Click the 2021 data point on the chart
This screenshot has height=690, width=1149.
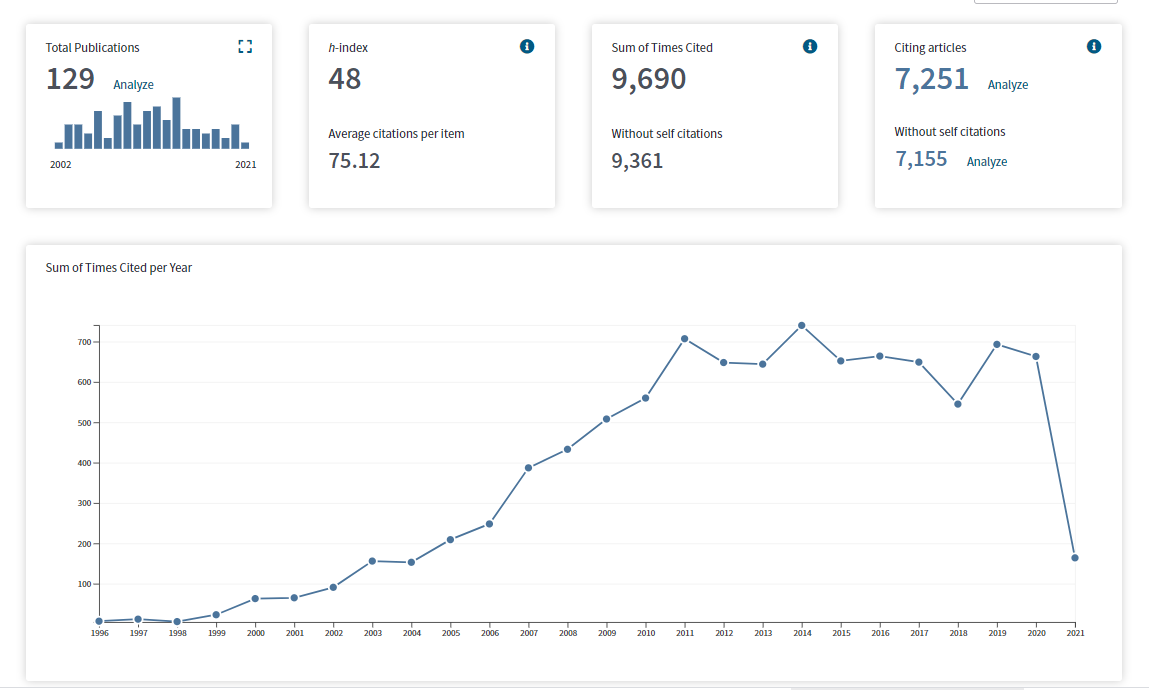click(x=1075, y=558)
